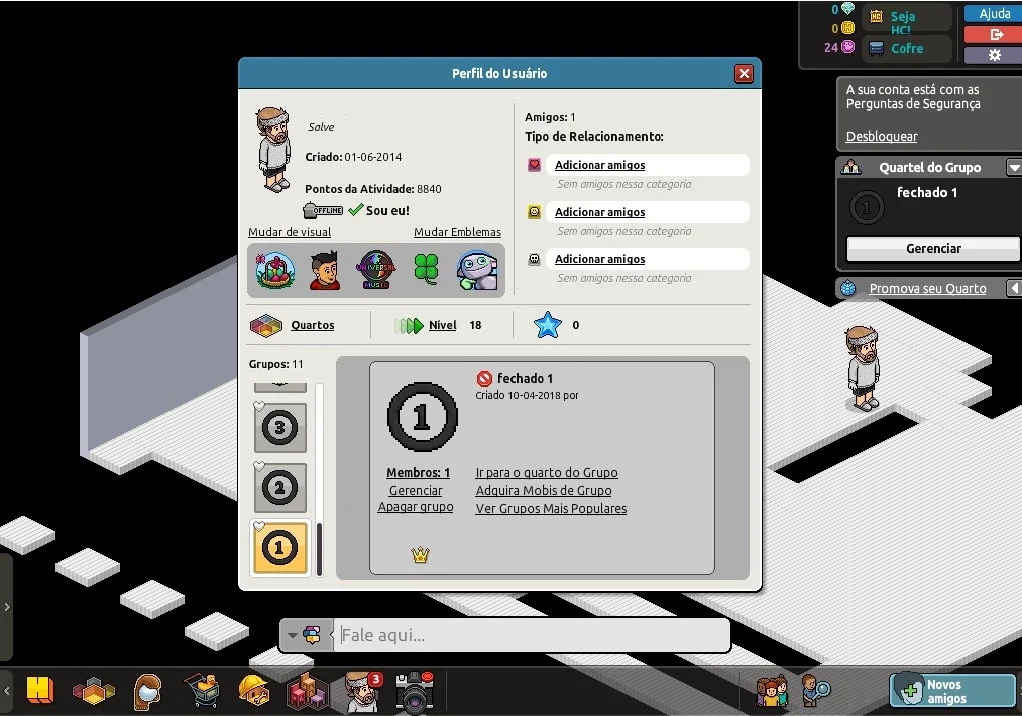Collapse the Quartel do Grupo panel arrow
This screenshot has height=716, width=1022.
(1014, 167)
